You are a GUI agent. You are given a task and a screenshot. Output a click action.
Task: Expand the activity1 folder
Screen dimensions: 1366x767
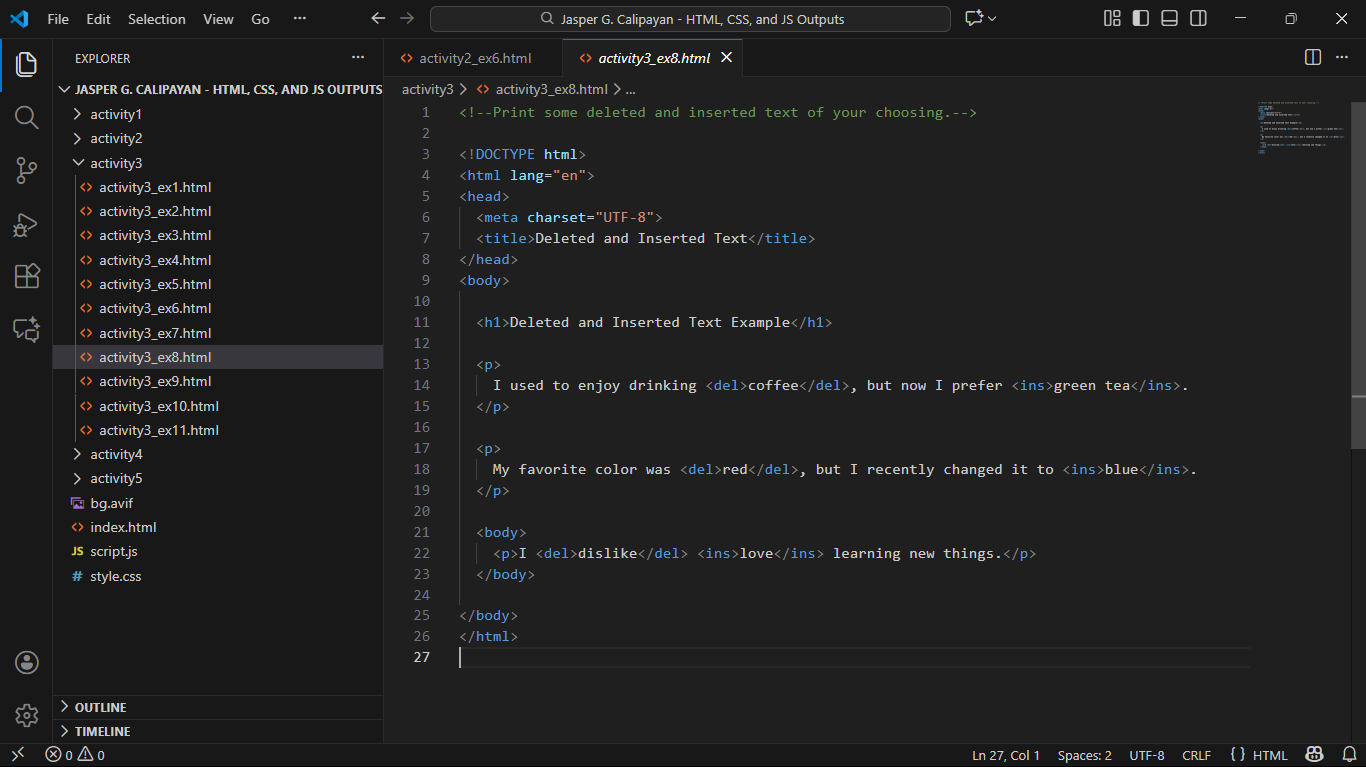pyautogui.click(x=116, y=114)
